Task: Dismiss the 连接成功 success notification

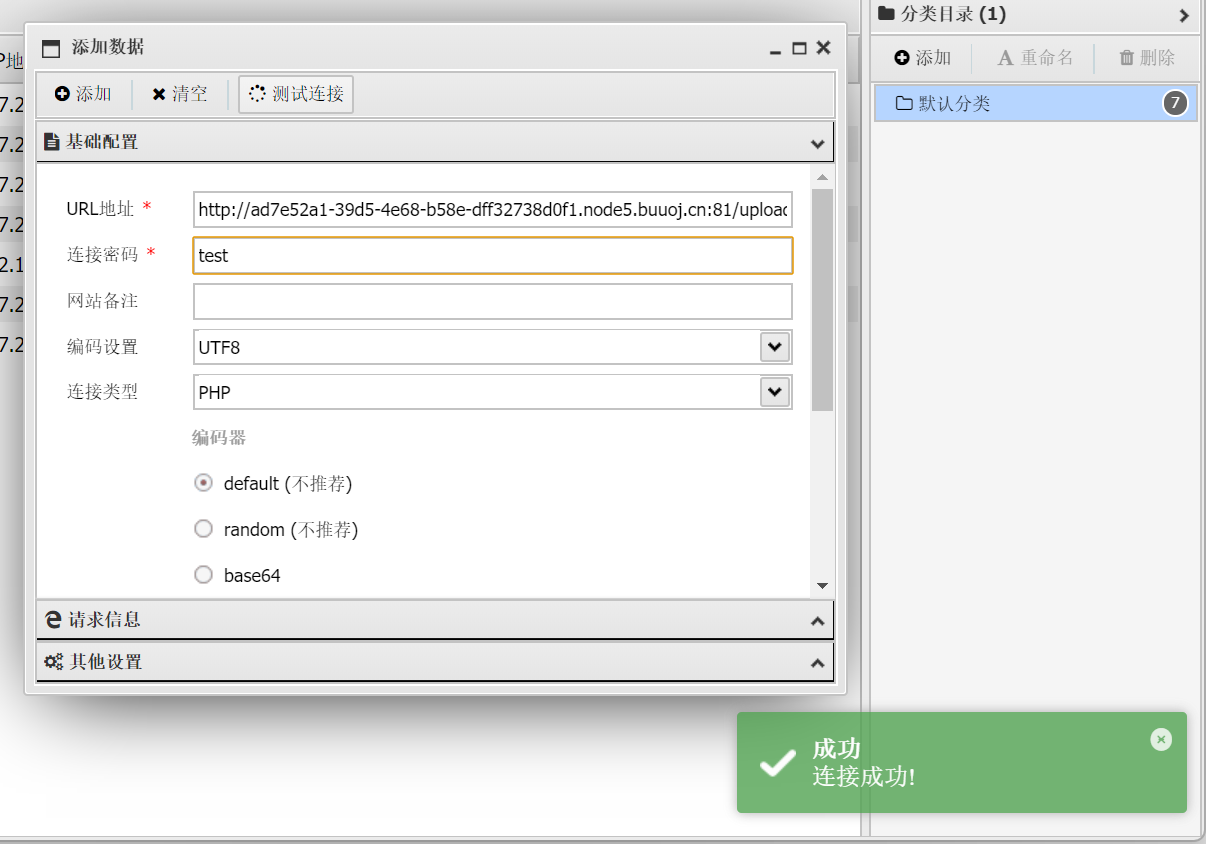Action: point(1160,739)
